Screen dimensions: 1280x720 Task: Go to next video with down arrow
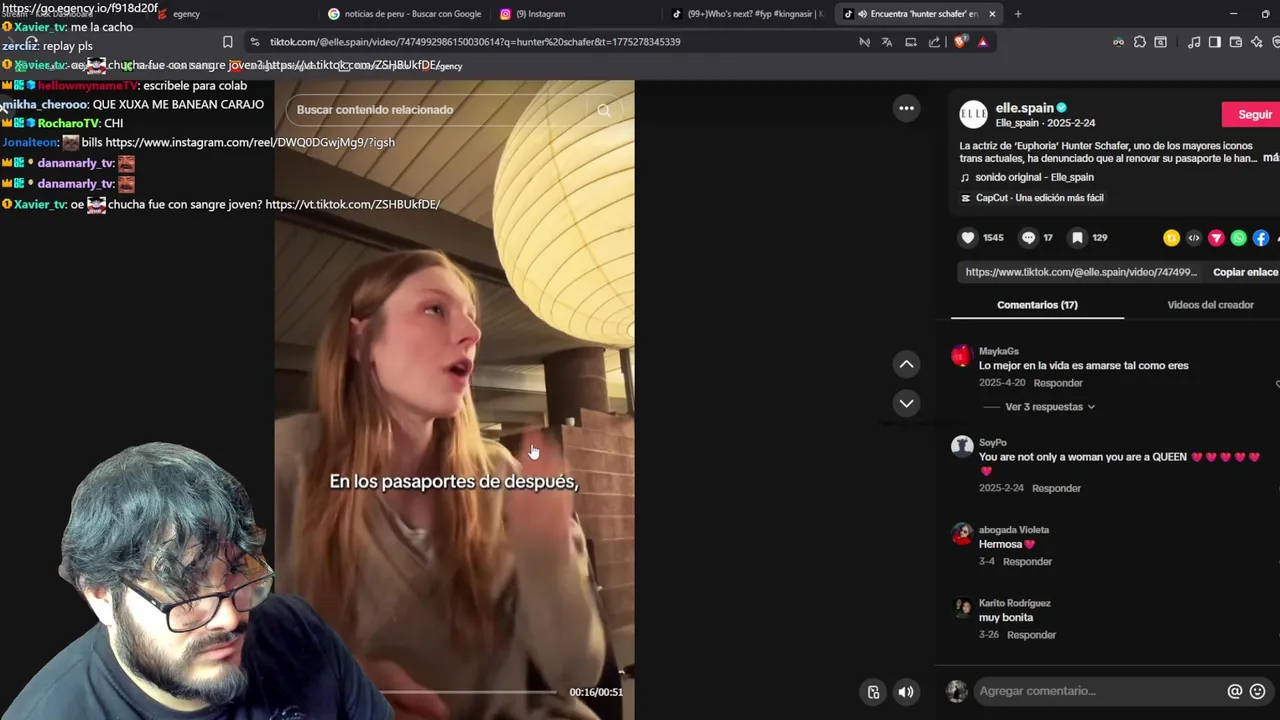coord(906,403)
